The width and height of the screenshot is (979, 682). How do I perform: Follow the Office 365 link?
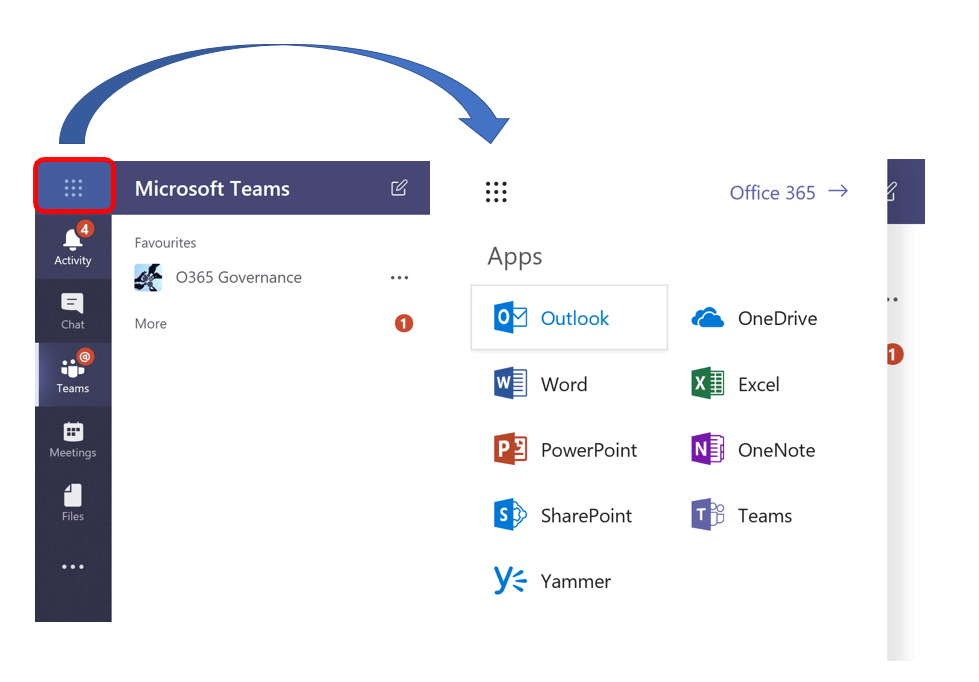(788, 192)
